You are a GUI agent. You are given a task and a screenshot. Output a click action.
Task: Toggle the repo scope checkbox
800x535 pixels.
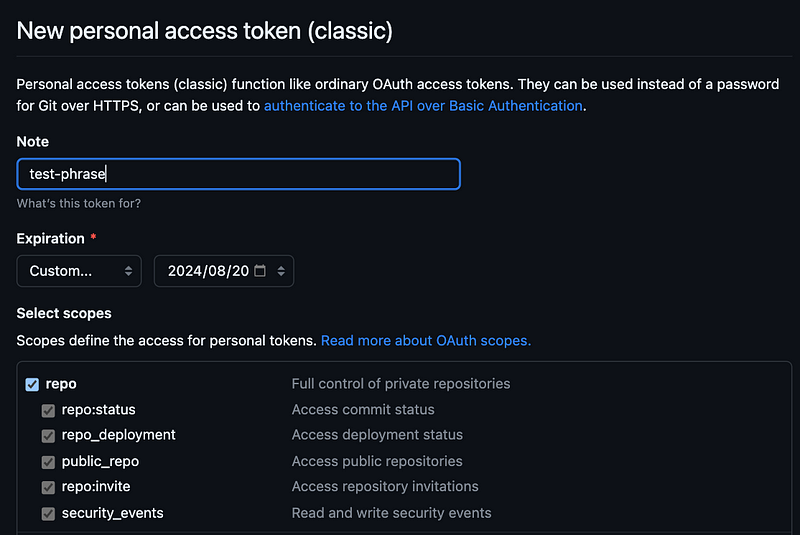click(x=32, y=384)
